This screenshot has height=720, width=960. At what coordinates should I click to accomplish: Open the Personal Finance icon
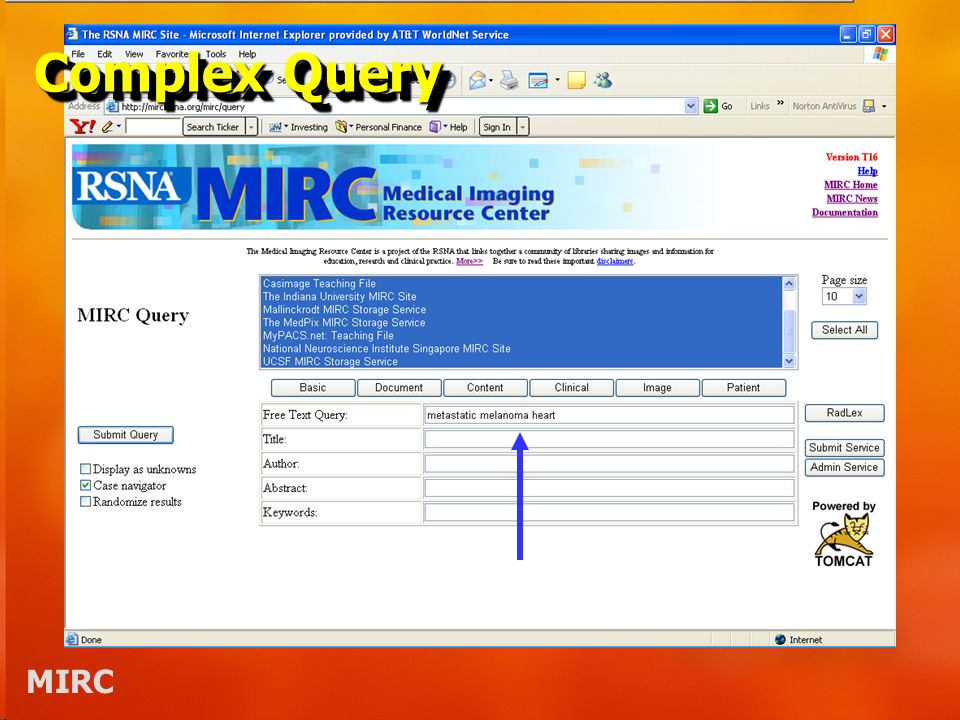341,127
